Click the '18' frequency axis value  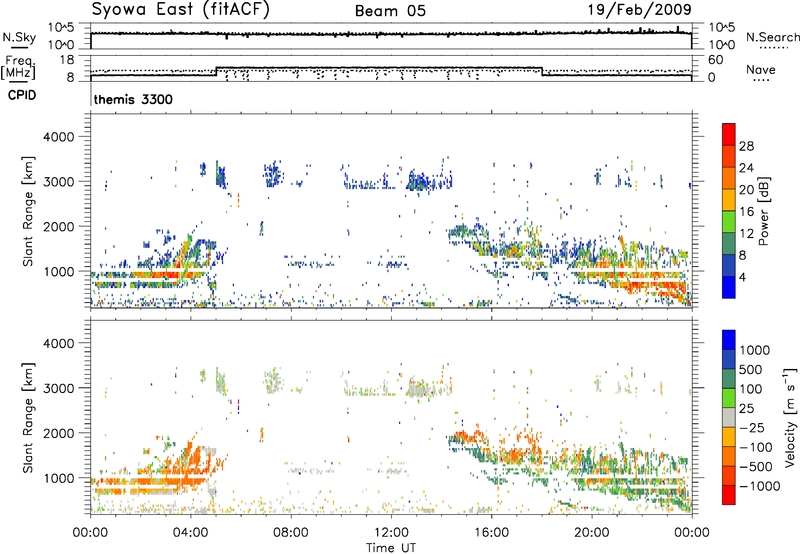tap(67, 60)
